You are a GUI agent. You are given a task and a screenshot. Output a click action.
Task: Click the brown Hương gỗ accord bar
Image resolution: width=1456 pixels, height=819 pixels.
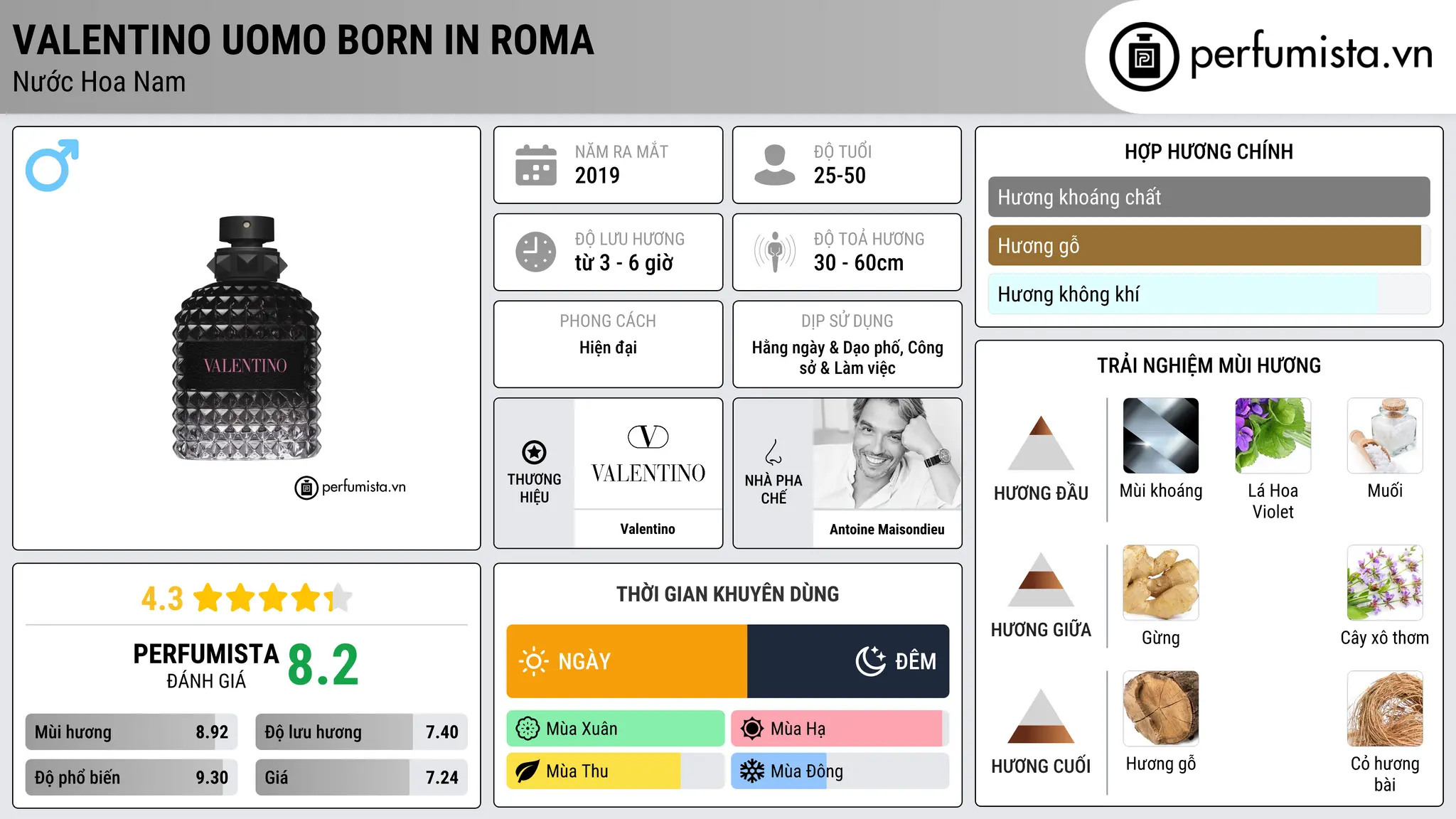1209,246
